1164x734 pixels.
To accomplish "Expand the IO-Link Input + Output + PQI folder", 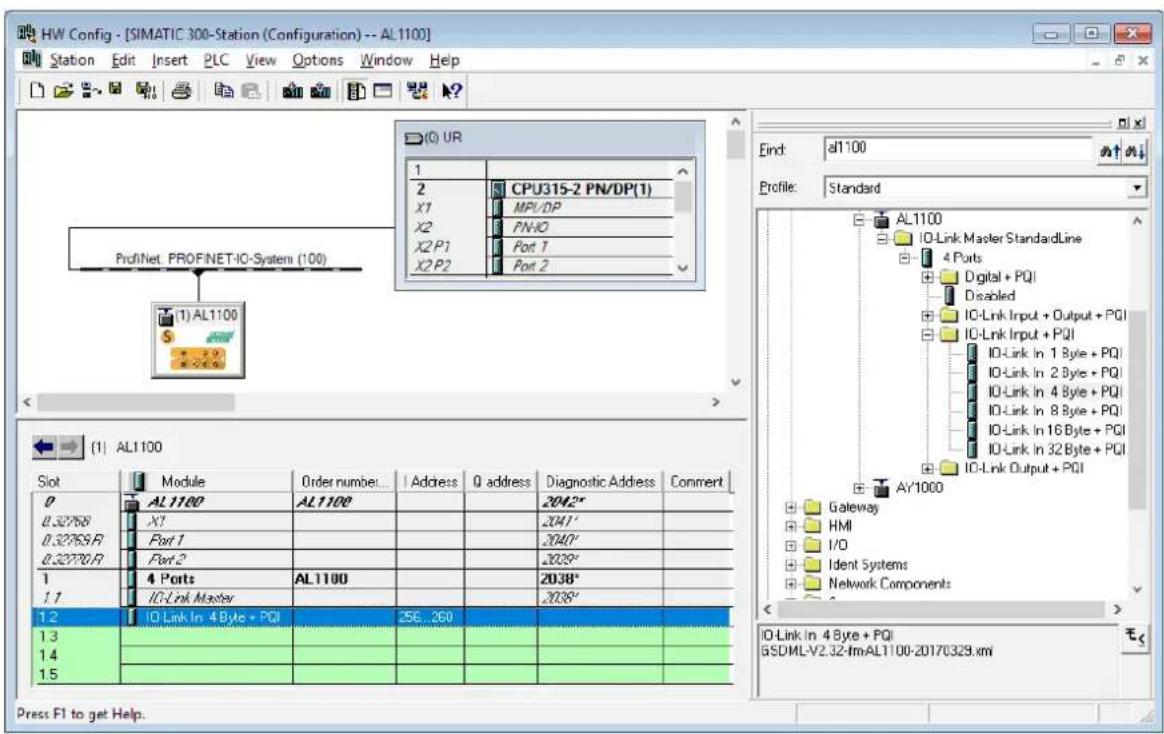I will (928, 315).
